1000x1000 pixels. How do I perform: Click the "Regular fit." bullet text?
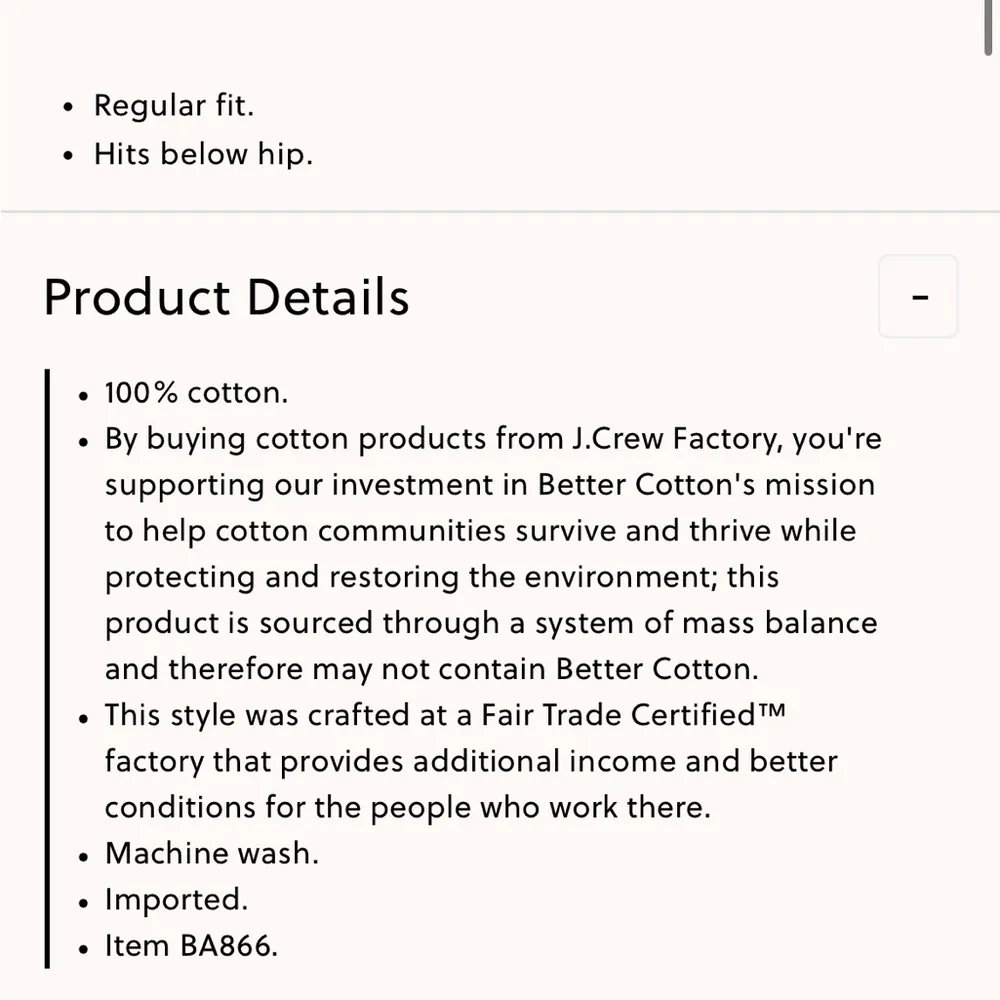pos(174,105)
